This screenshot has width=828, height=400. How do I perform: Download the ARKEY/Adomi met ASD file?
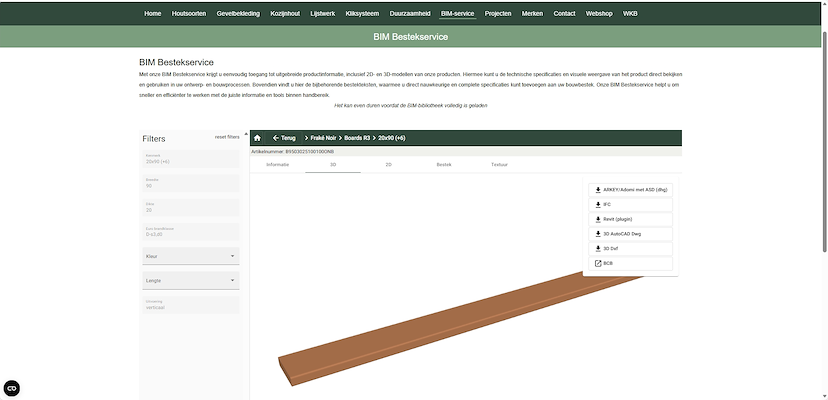click(629, 189)
